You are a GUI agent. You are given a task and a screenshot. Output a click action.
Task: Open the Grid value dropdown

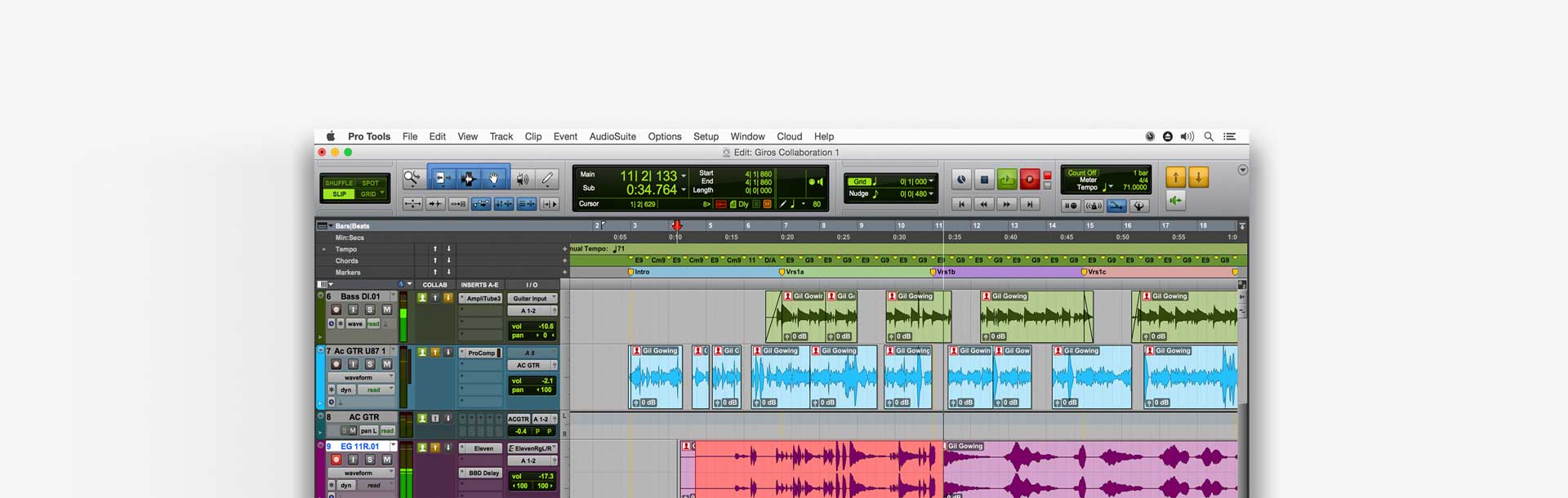(x=931, y=181)
